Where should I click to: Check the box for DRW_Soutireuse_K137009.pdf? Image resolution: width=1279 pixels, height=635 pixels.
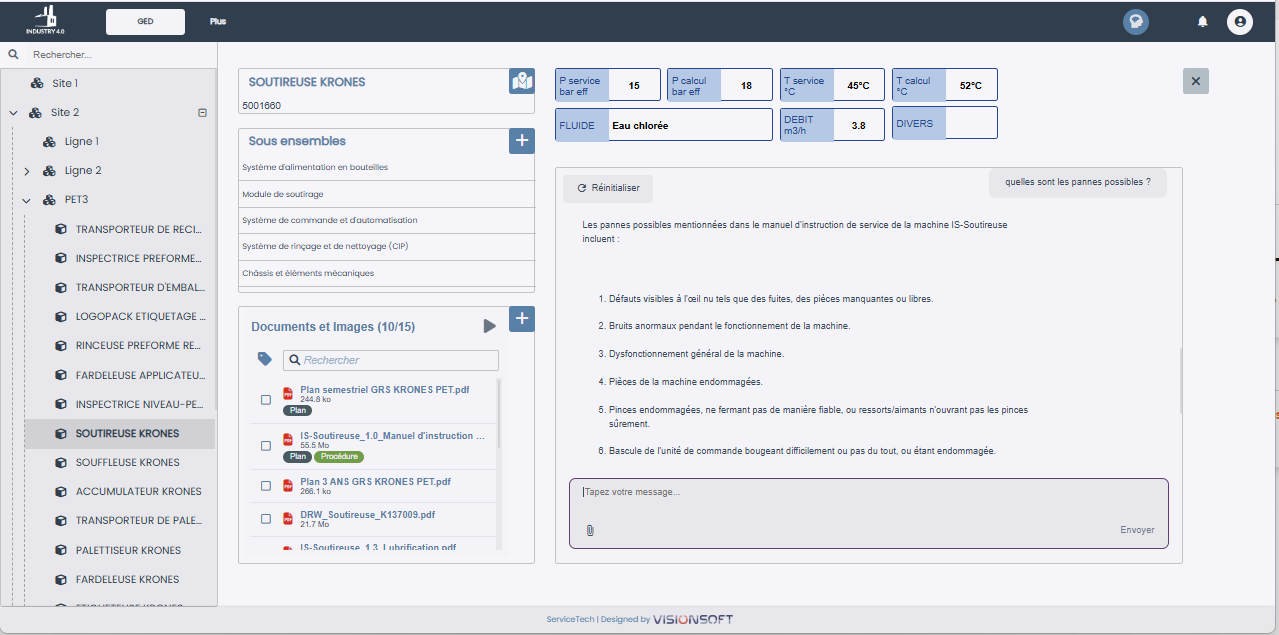pos(266,519)
